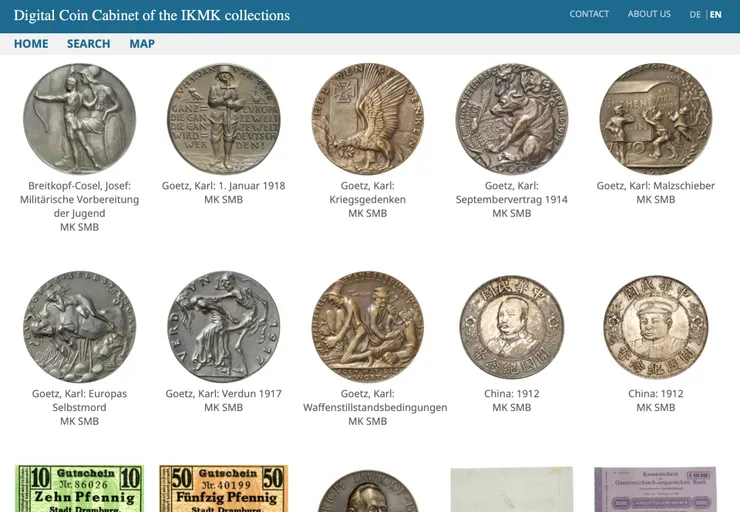Viewport: 740px width, 512px height.
Task: Open the HOME navigation tab
Action: click(31, 44)
